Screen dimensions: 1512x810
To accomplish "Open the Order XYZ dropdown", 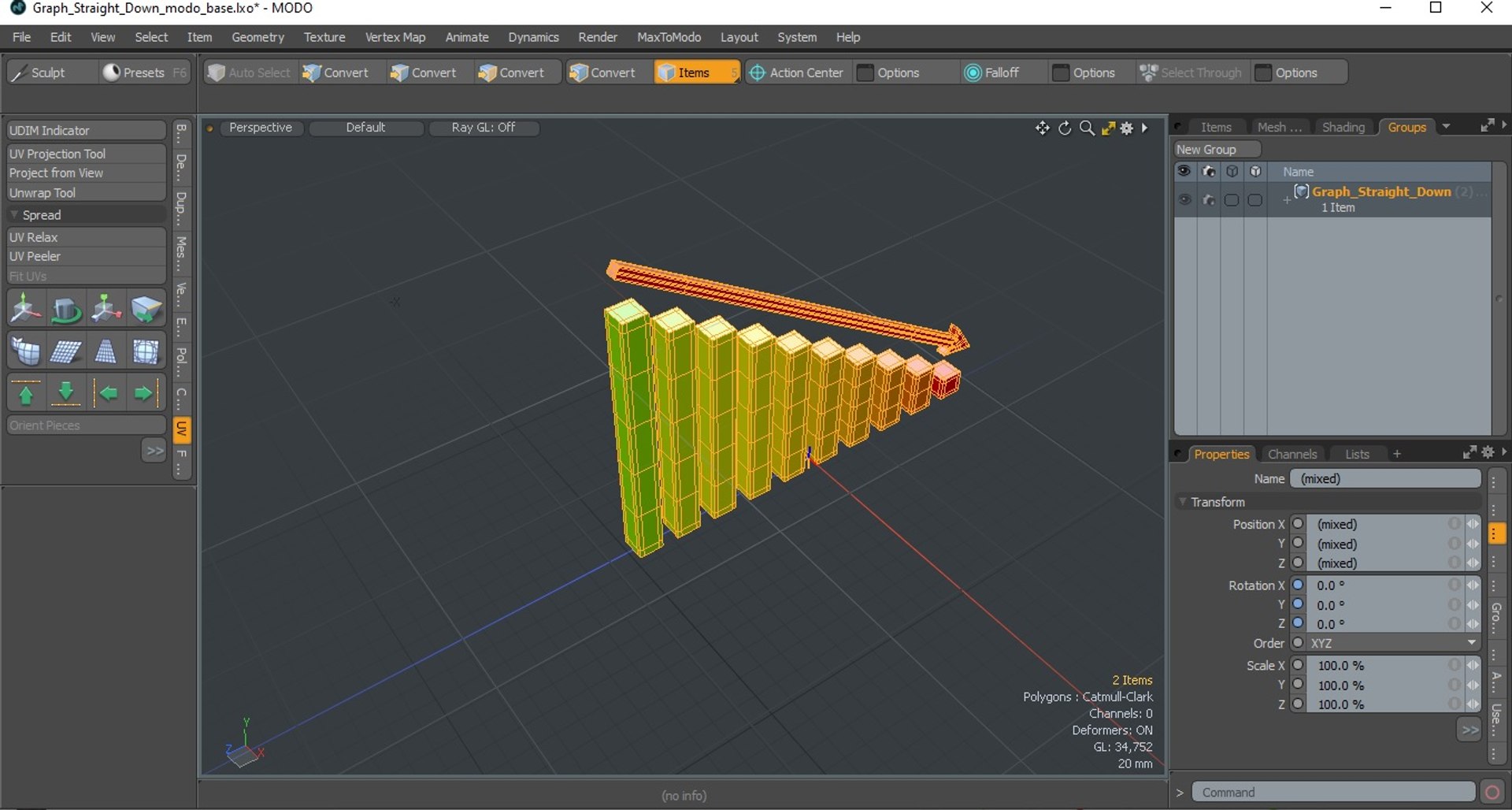I will [1394, 643].
